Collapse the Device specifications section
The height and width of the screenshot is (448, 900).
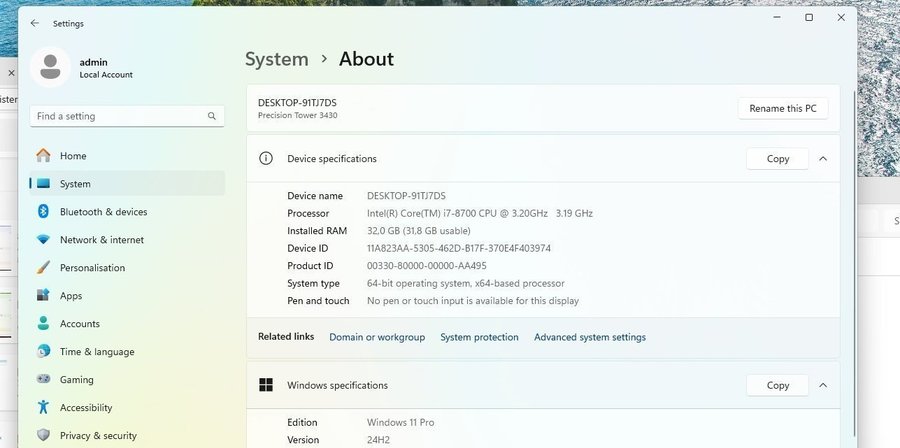[823, 158]
